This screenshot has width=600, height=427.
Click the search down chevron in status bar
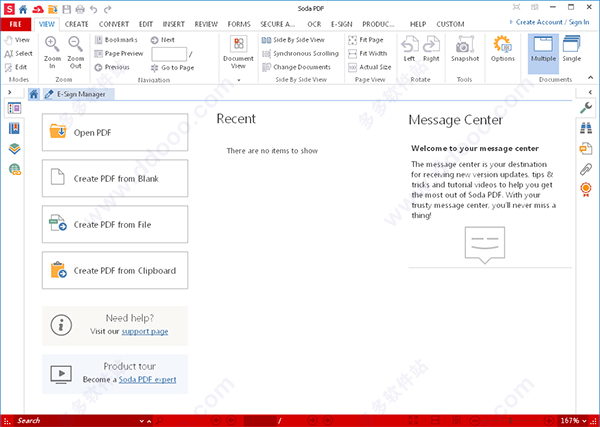[x=142, y=421]
